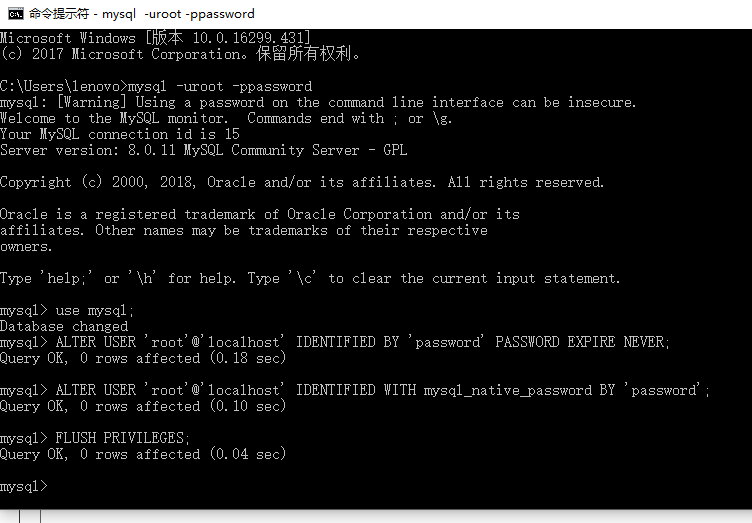Click the 'Query OK' line showing 0.10 sec

[x=143, y=406]
